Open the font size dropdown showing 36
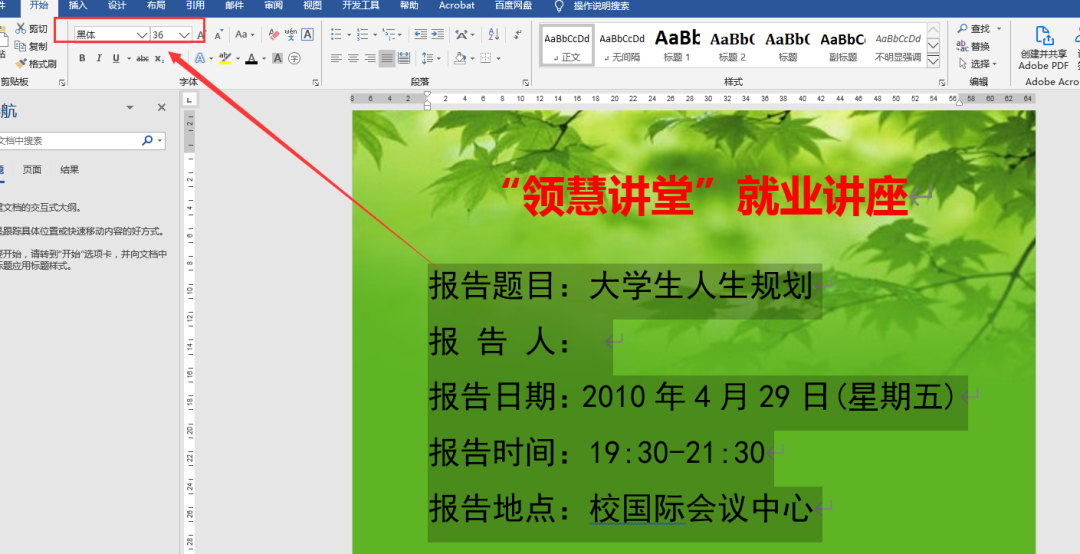 click(x=184, y=34)
